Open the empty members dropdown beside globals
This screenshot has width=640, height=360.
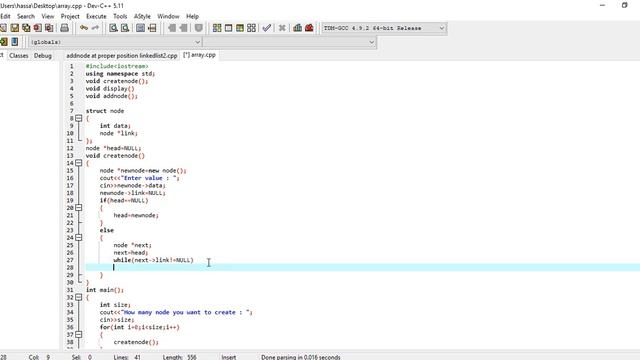[289, 42]
